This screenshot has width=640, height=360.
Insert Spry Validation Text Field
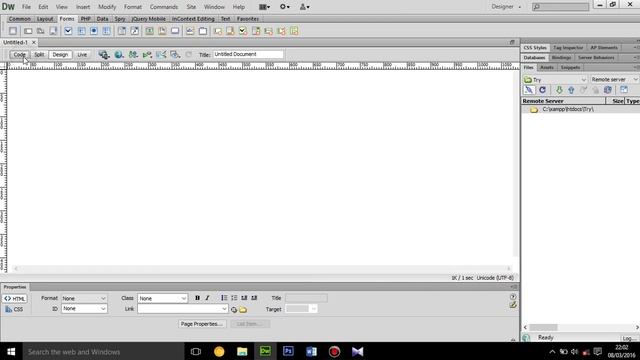[x=218, y=31]
